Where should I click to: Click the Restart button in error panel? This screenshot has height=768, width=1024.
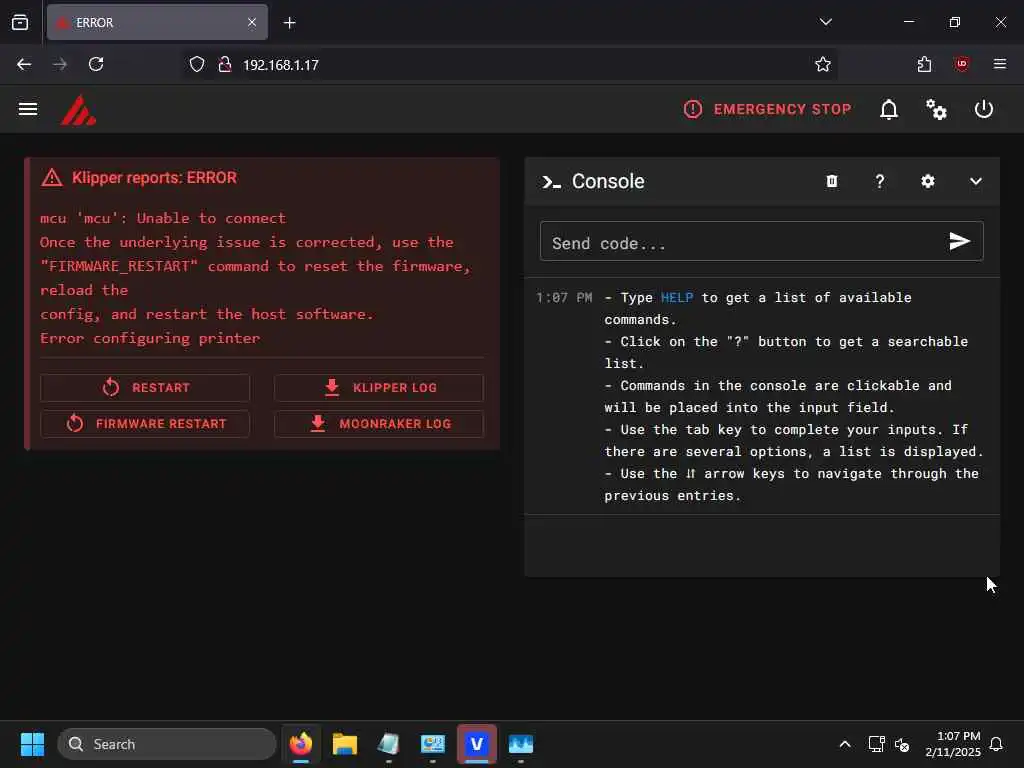pos(145,387)
